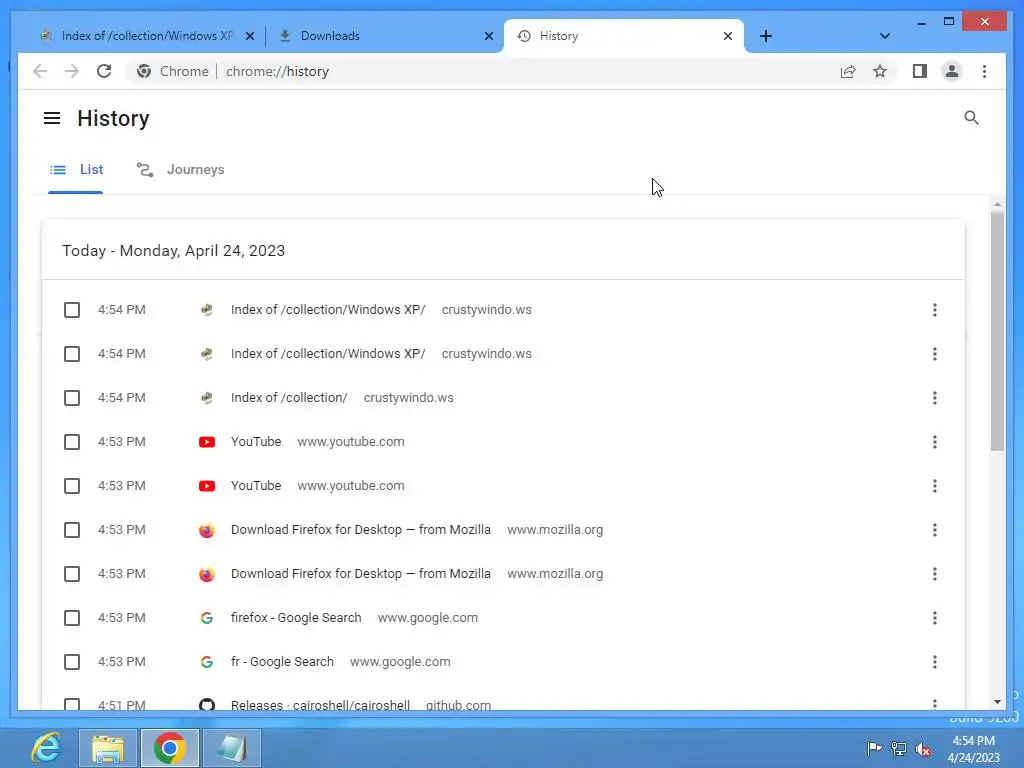
Task: Click the Chrome taskbar icon
Action: pyautogui.click(x=170, y=748)
